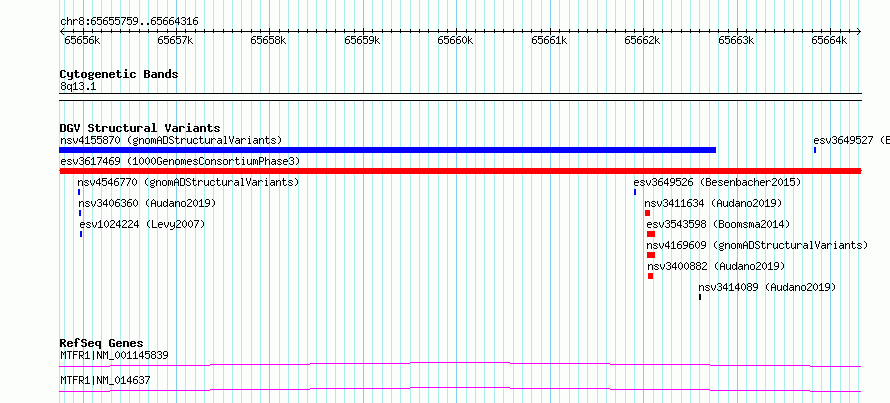This screenshot has height=403, width=890.
Task: Click the 65664k ruler tick label
Action: (829, 41)
